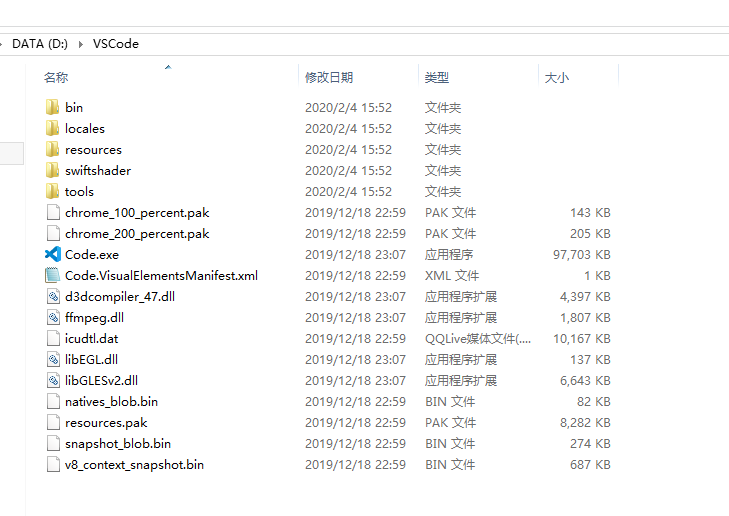Select the bin folder icon

(53, 107)
